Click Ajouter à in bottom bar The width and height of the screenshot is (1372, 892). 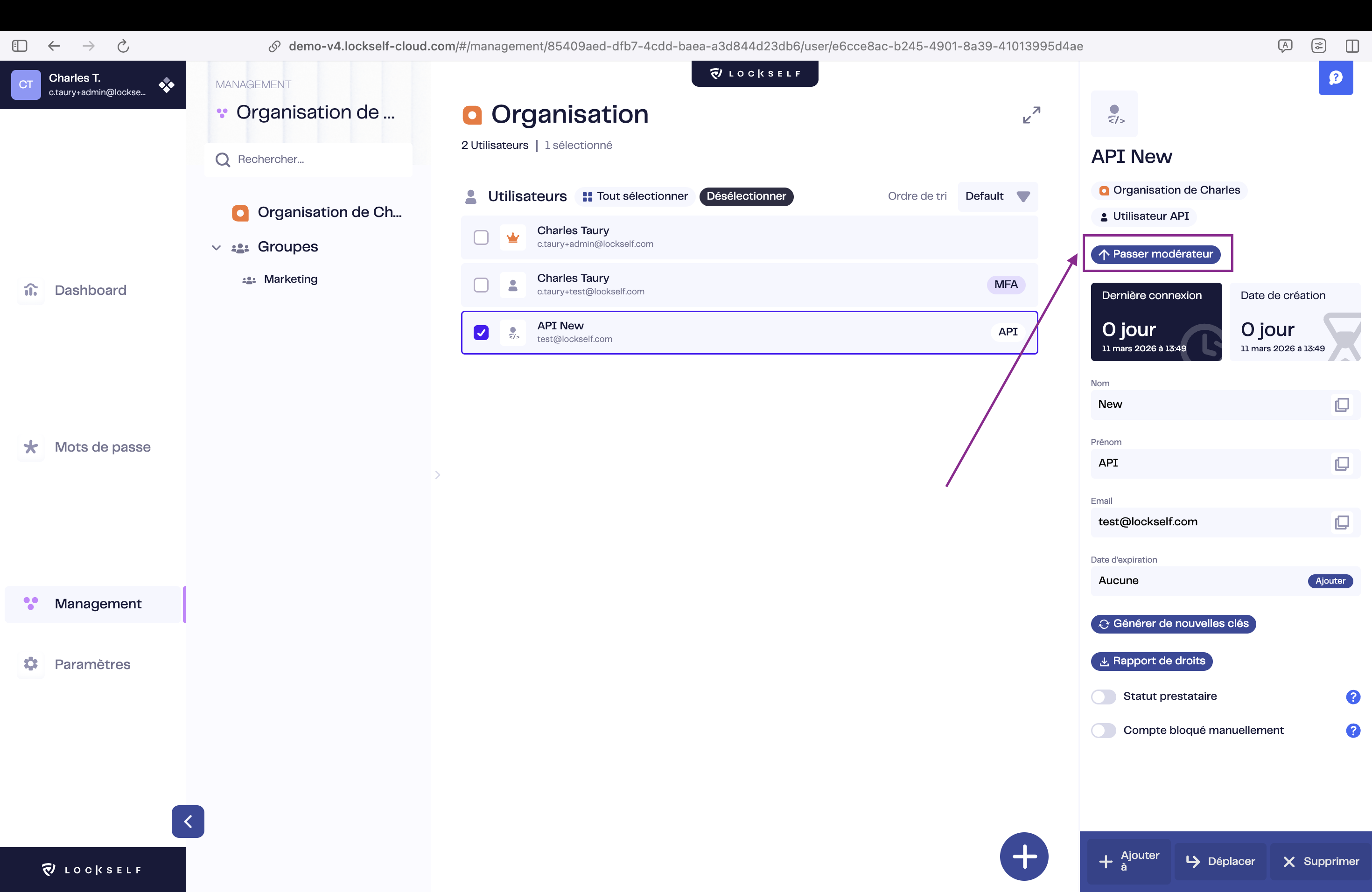(x=1129, y=862)
